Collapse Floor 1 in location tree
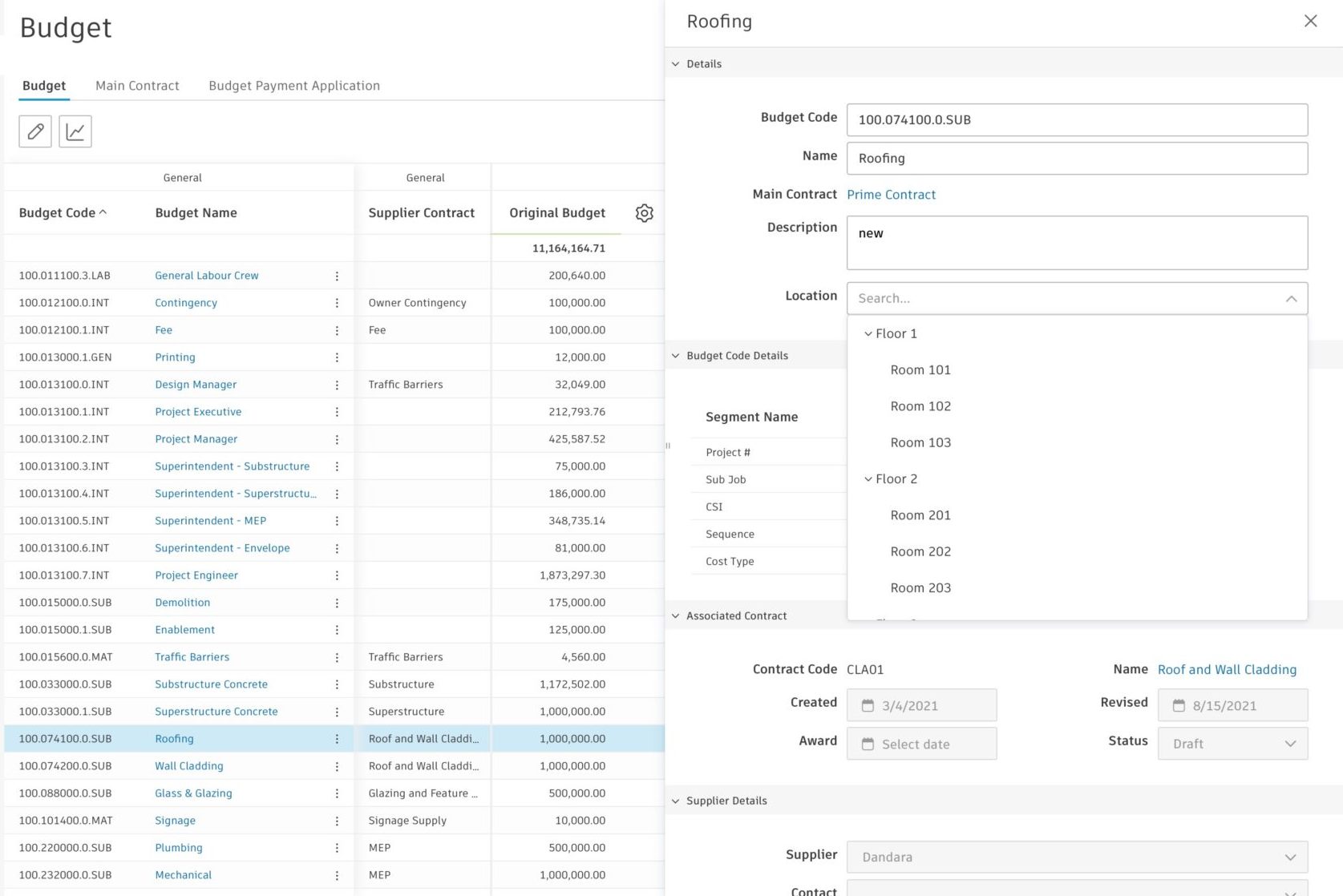1343x896 pixels. click(x=868, y=333)
